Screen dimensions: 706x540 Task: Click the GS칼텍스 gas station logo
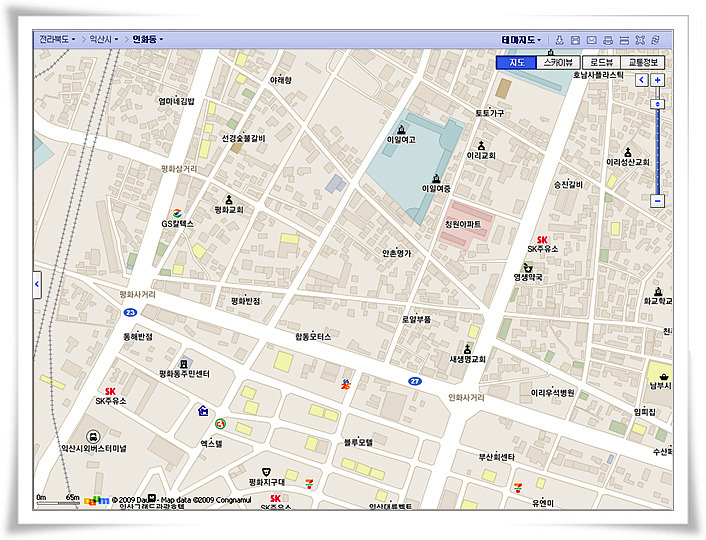point(177,213)
